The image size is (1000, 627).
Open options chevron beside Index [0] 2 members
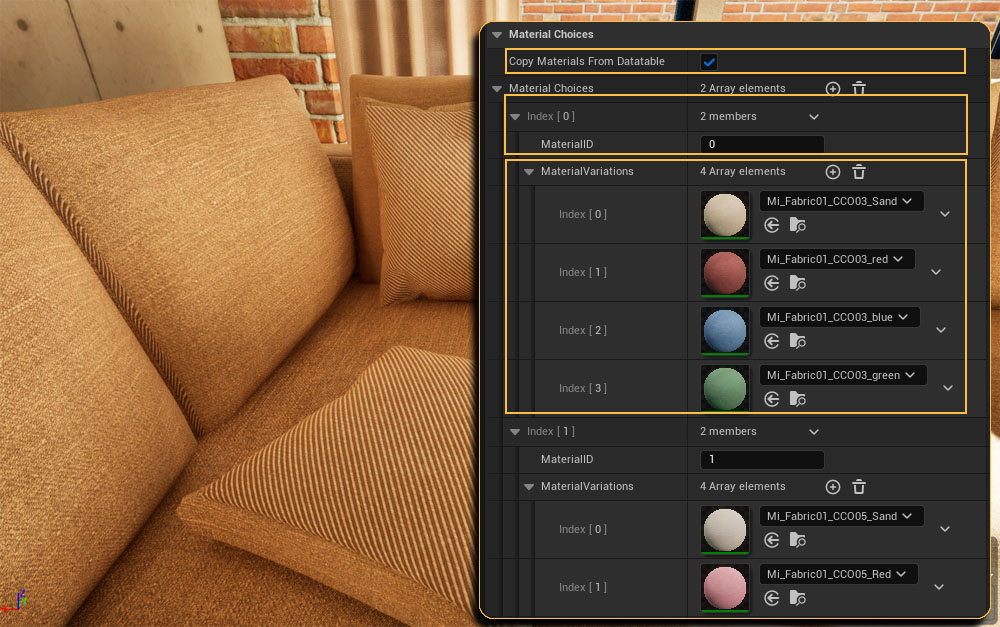pos(814,117)
